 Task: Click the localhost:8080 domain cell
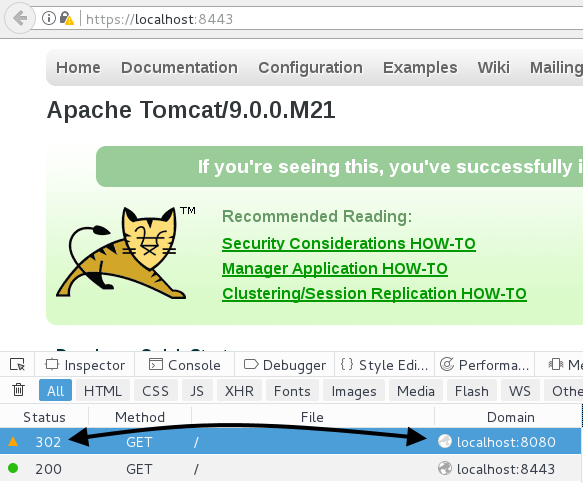pos(506,442)
